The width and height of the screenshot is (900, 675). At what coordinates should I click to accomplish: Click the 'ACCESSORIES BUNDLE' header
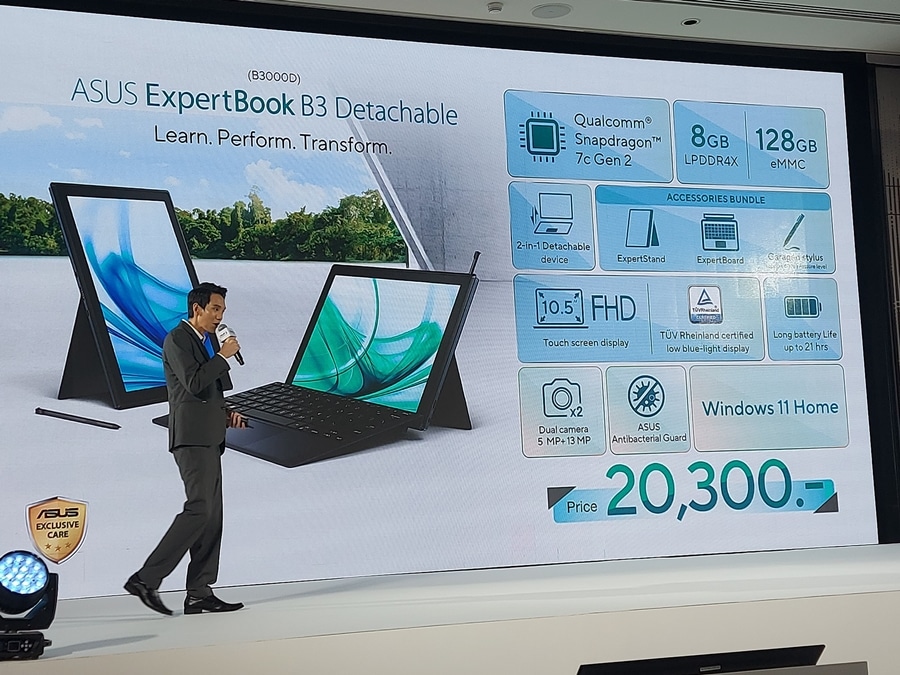click(715, 199)
